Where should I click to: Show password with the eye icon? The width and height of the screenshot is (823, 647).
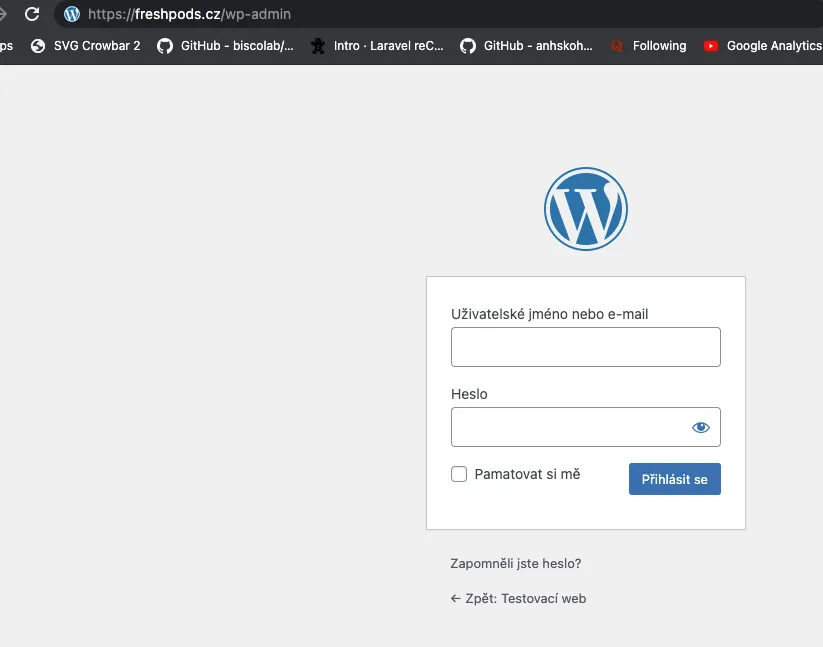coord(701,428)
